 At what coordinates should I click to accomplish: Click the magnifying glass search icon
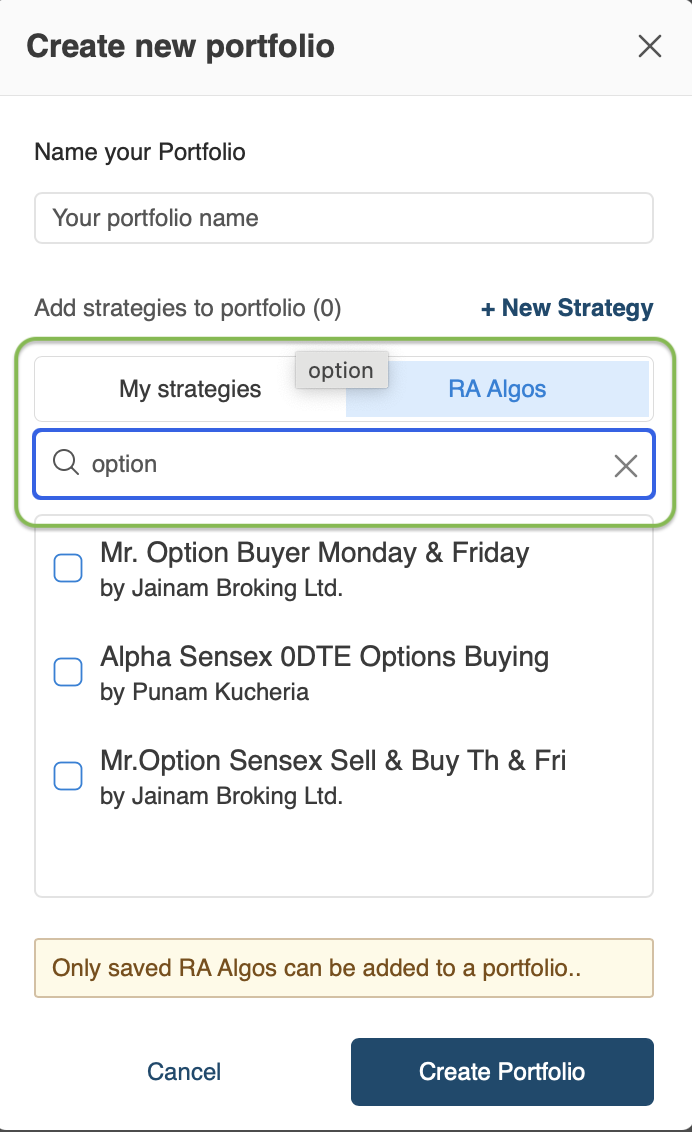pos(65,463)
